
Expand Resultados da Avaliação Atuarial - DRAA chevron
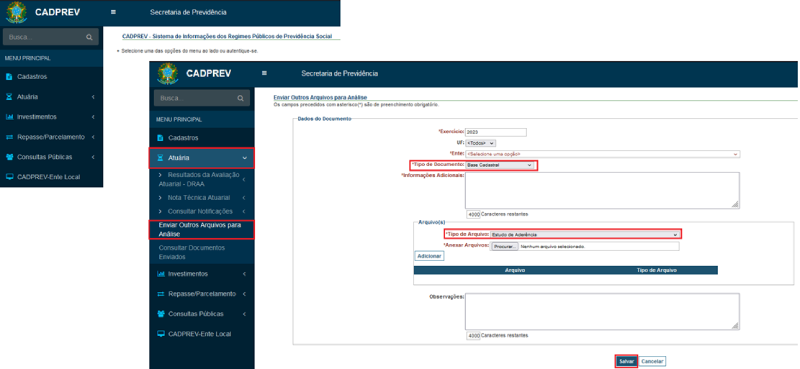pos(244,179)
